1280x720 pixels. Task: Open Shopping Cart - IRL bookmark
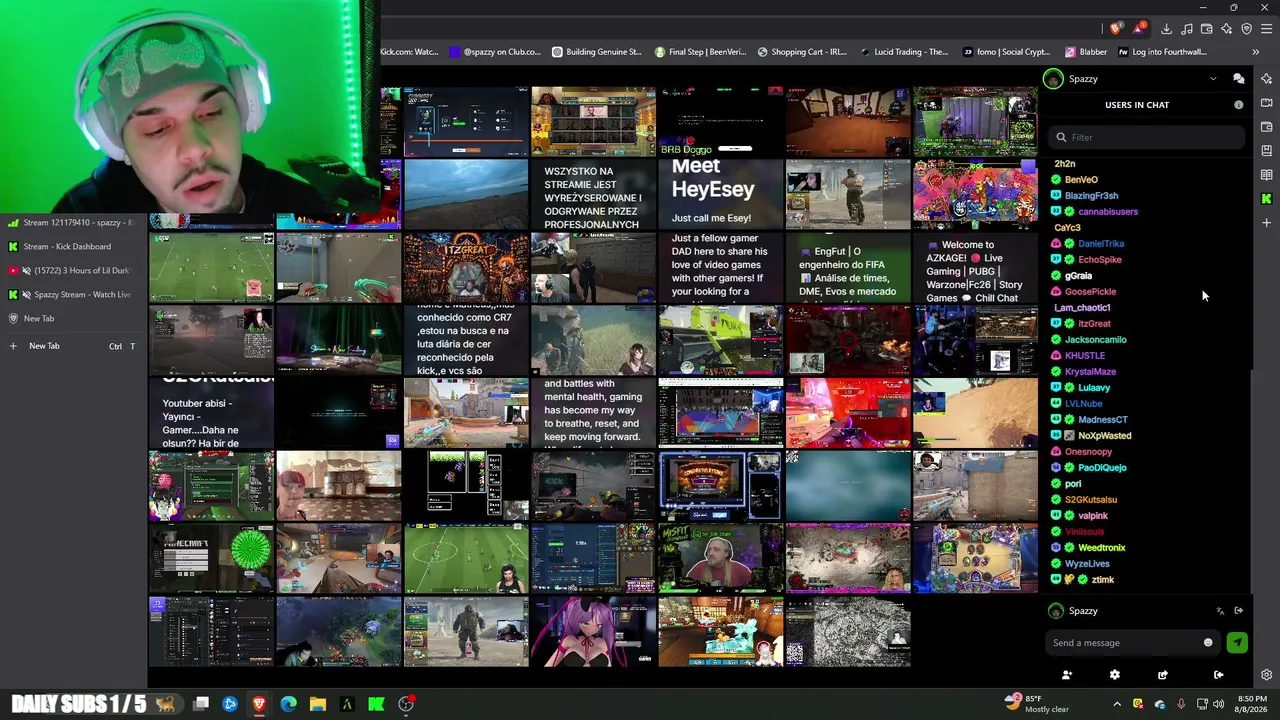[x=802, y=52]
